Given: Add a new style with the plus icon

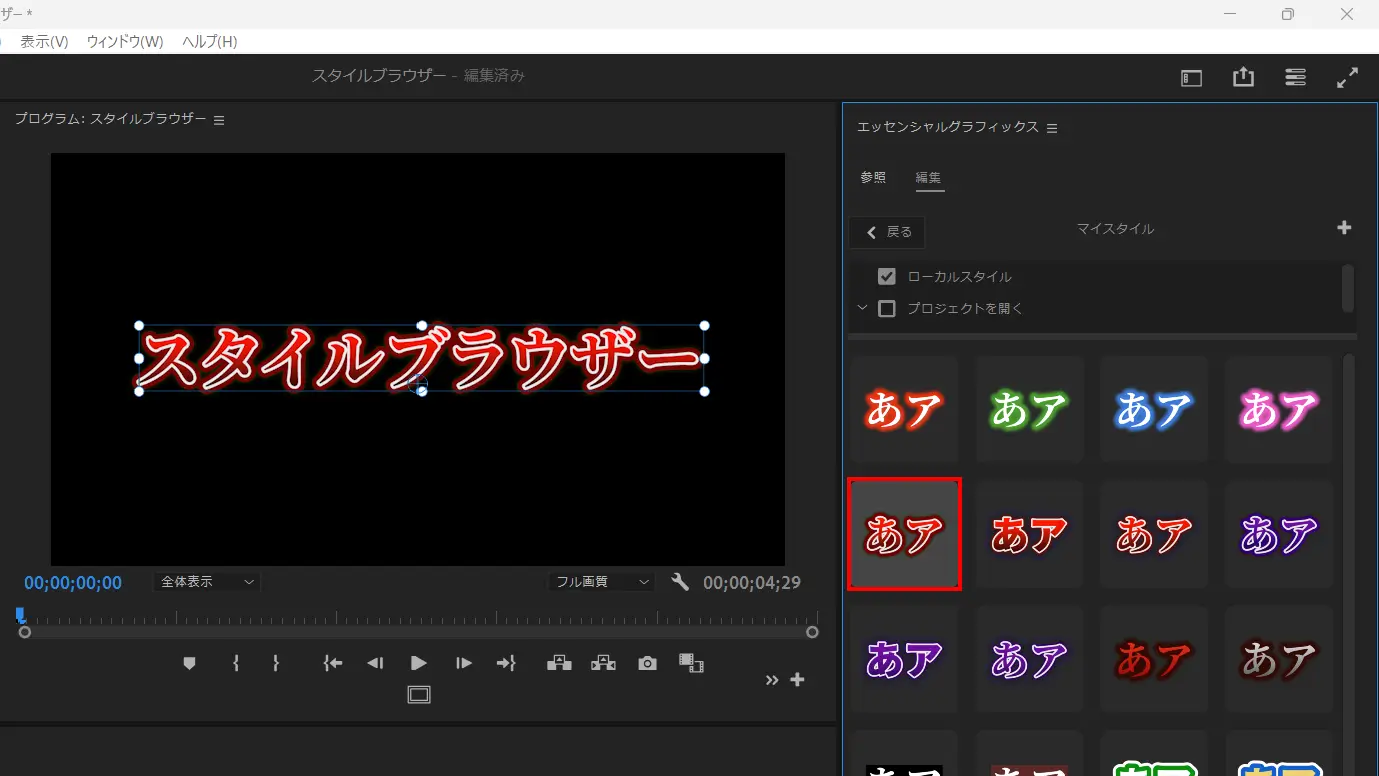Looking at the screenshot, I should (x=1344, y=228).
